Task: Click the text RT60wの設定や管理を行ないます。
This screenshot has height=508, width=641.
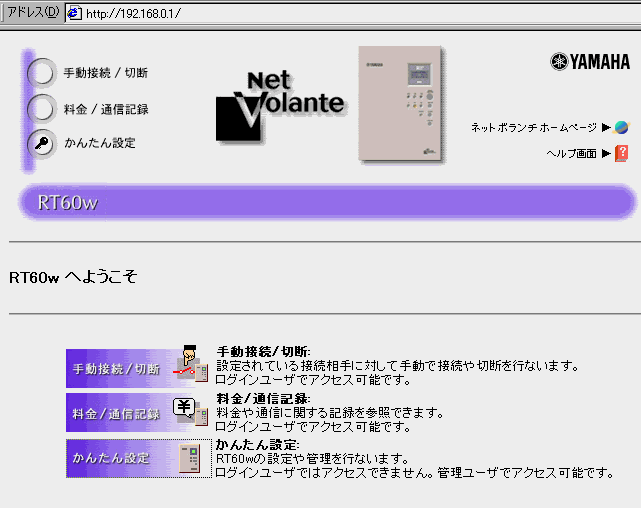Action: point(313,459)
